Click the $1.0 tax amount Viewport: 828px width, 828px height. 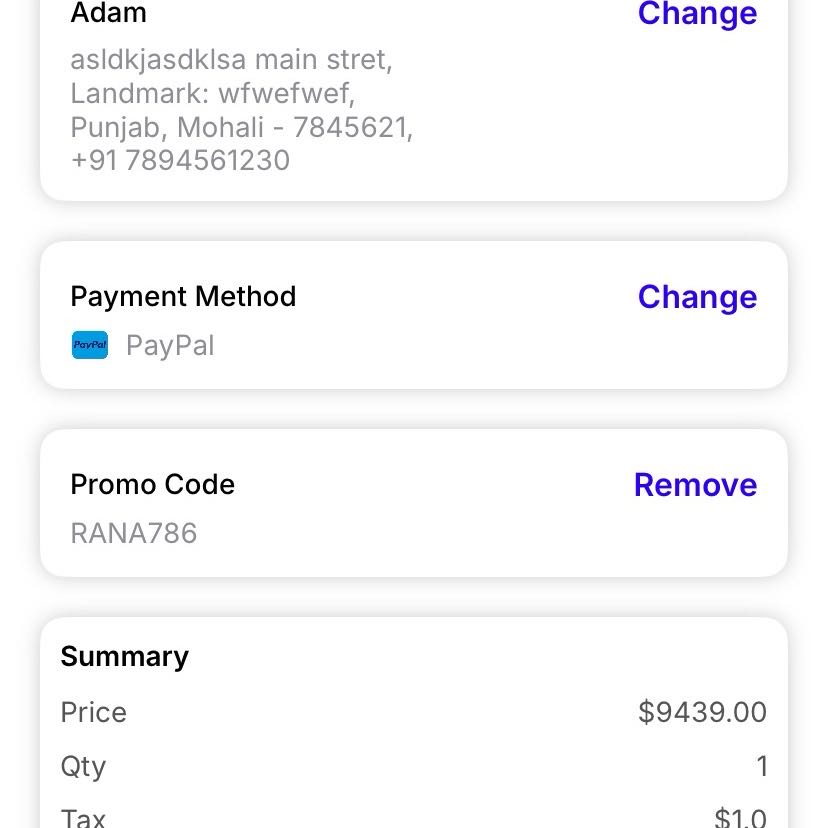(x=740, y=817)
